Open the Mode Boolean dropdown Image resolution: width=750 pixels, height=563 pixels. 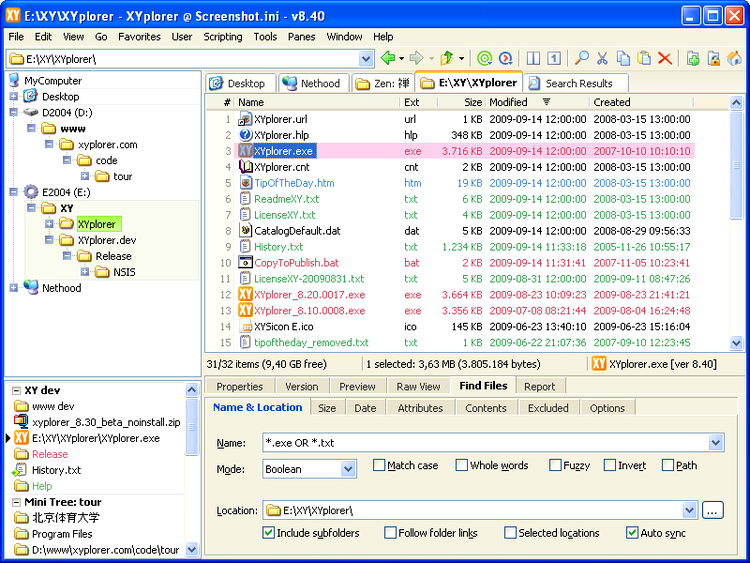[348, 469]
